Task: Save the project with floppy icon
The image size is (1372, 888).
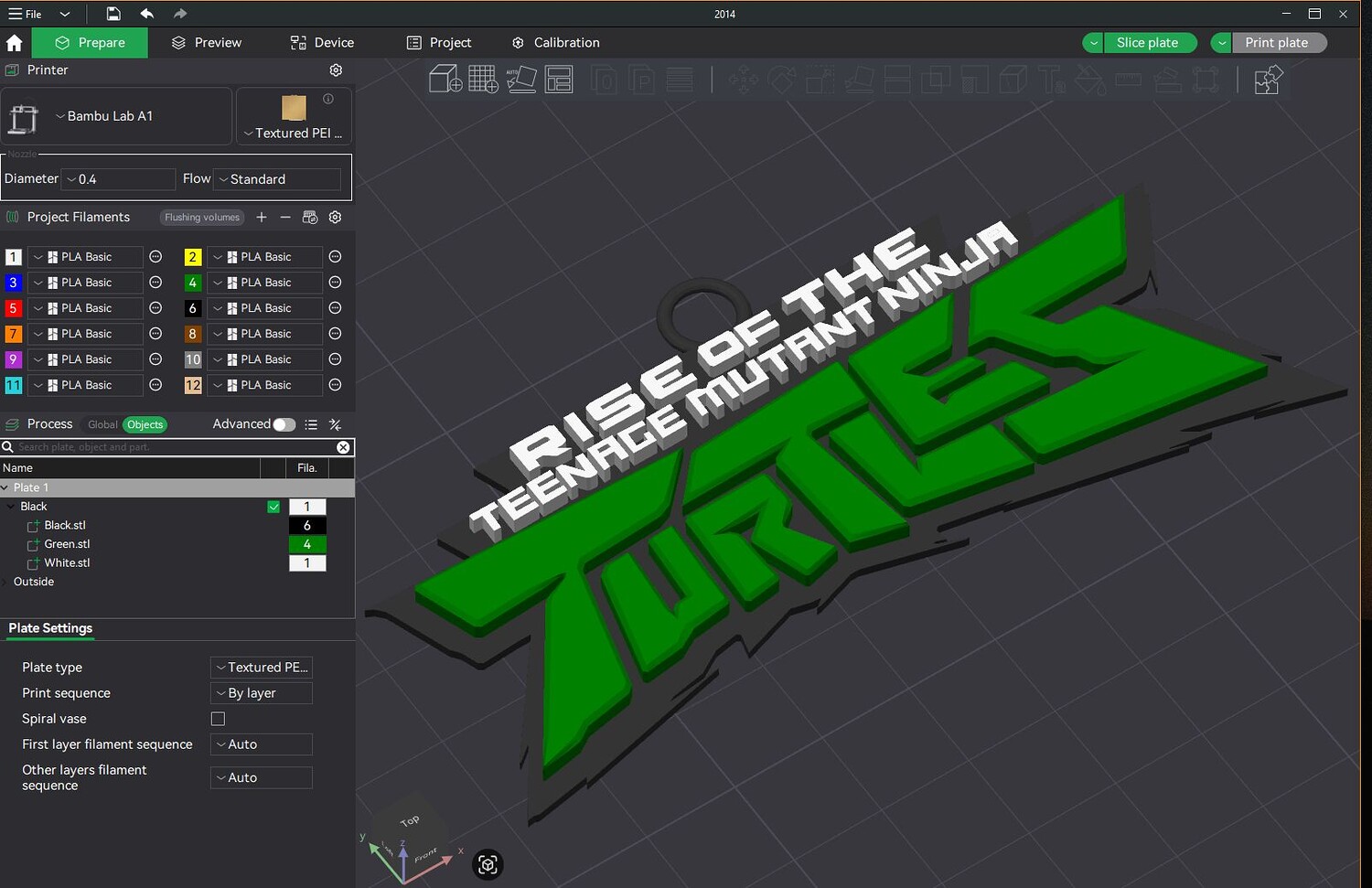Action: [x=113, y=14]
